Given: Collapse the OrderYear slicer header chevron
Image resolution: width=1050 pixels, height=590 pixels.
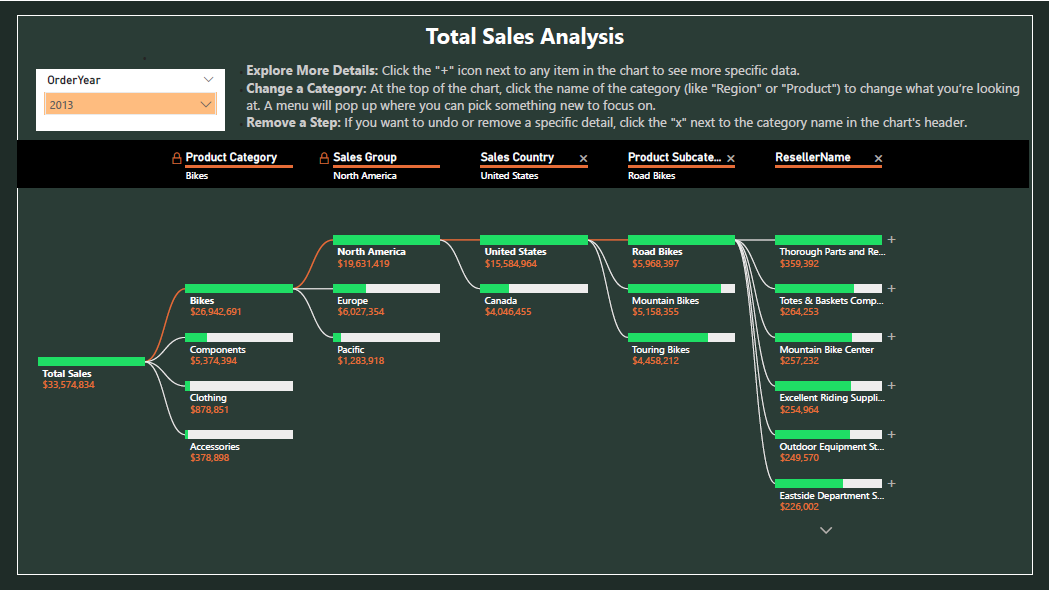Looking at the screenshot, I should point(208,80).
